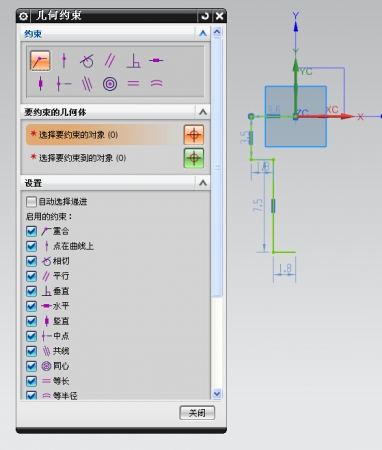Toggle the 垂直 constraint checkbox

pyautogui.click(x=31, y=291)
